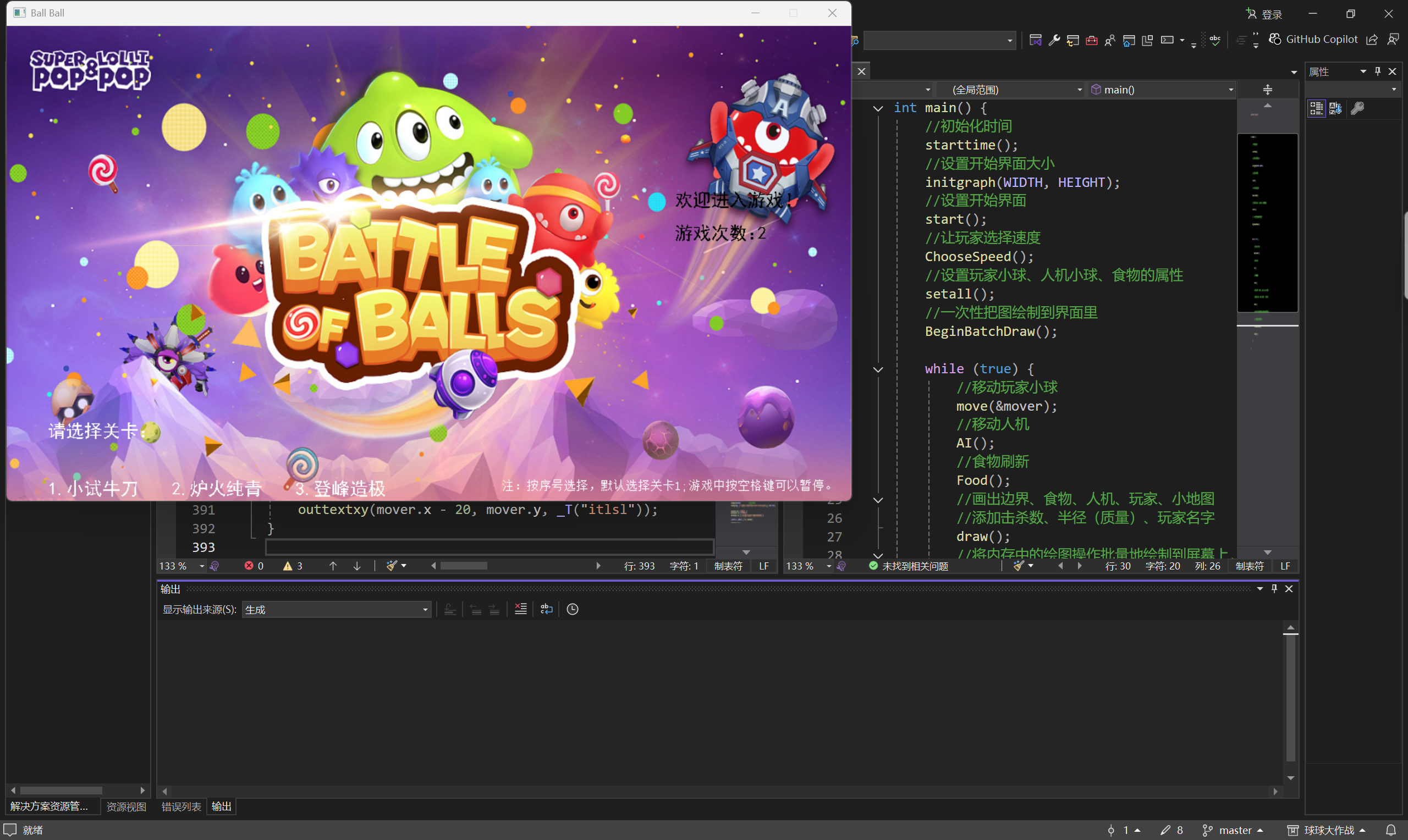The height and width of the screenshot is (840, 1408).
Task: Click the left editor horizontal scrollbar thumb
Action: 464,566
